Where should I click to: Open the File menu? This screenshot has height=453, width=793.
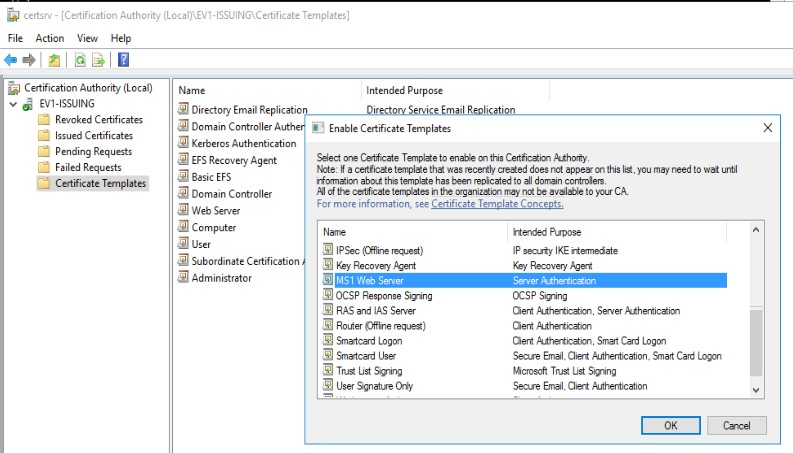pos(15,38)
